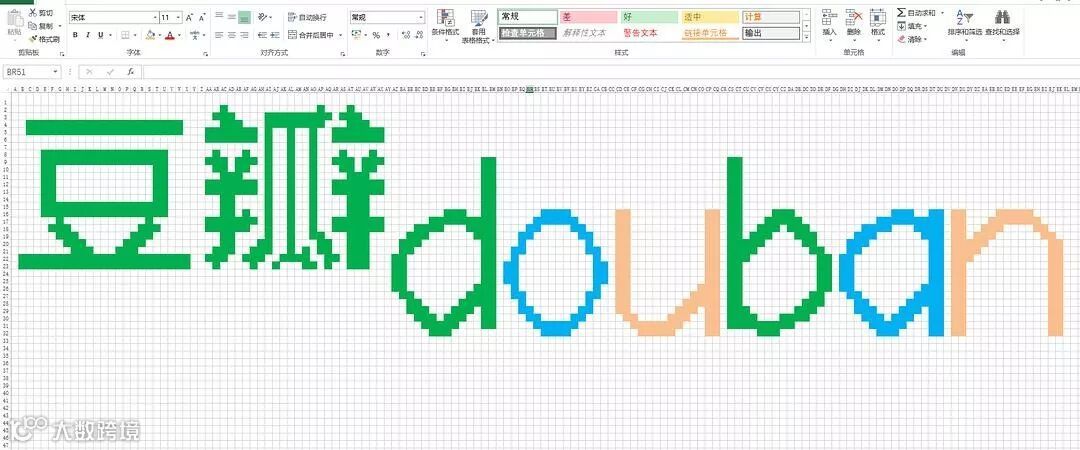This screenshot has width=1080, height=450.
Task: Click the formula bar cancel X
Action: pos(89,72)
